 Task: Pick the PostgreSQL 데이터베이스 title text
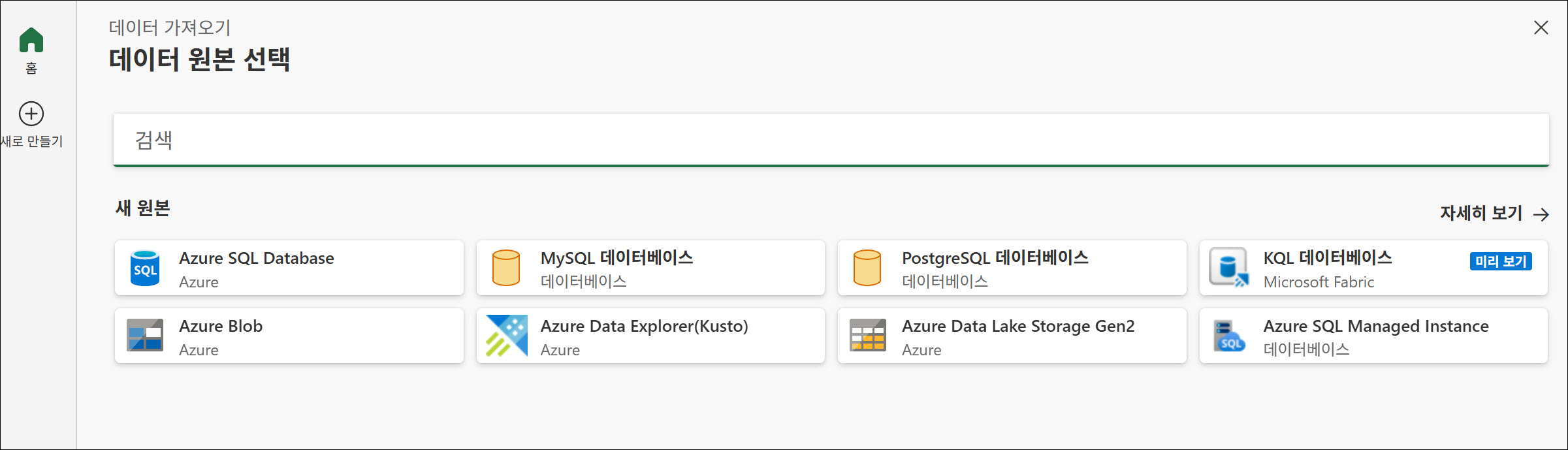click(x=995, y=258)
